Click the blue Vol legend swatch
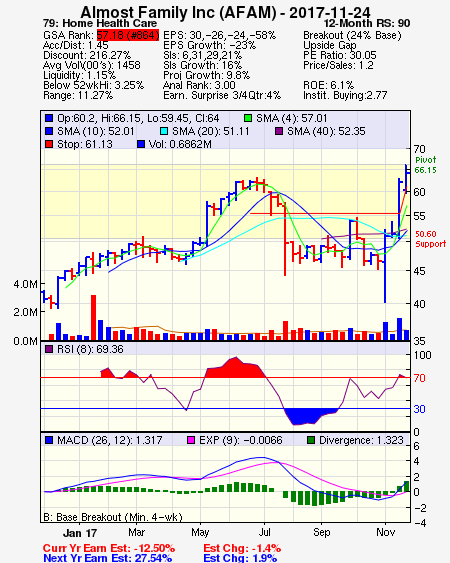The width and height of the screenshot is (450, 563). pos(141,144)
